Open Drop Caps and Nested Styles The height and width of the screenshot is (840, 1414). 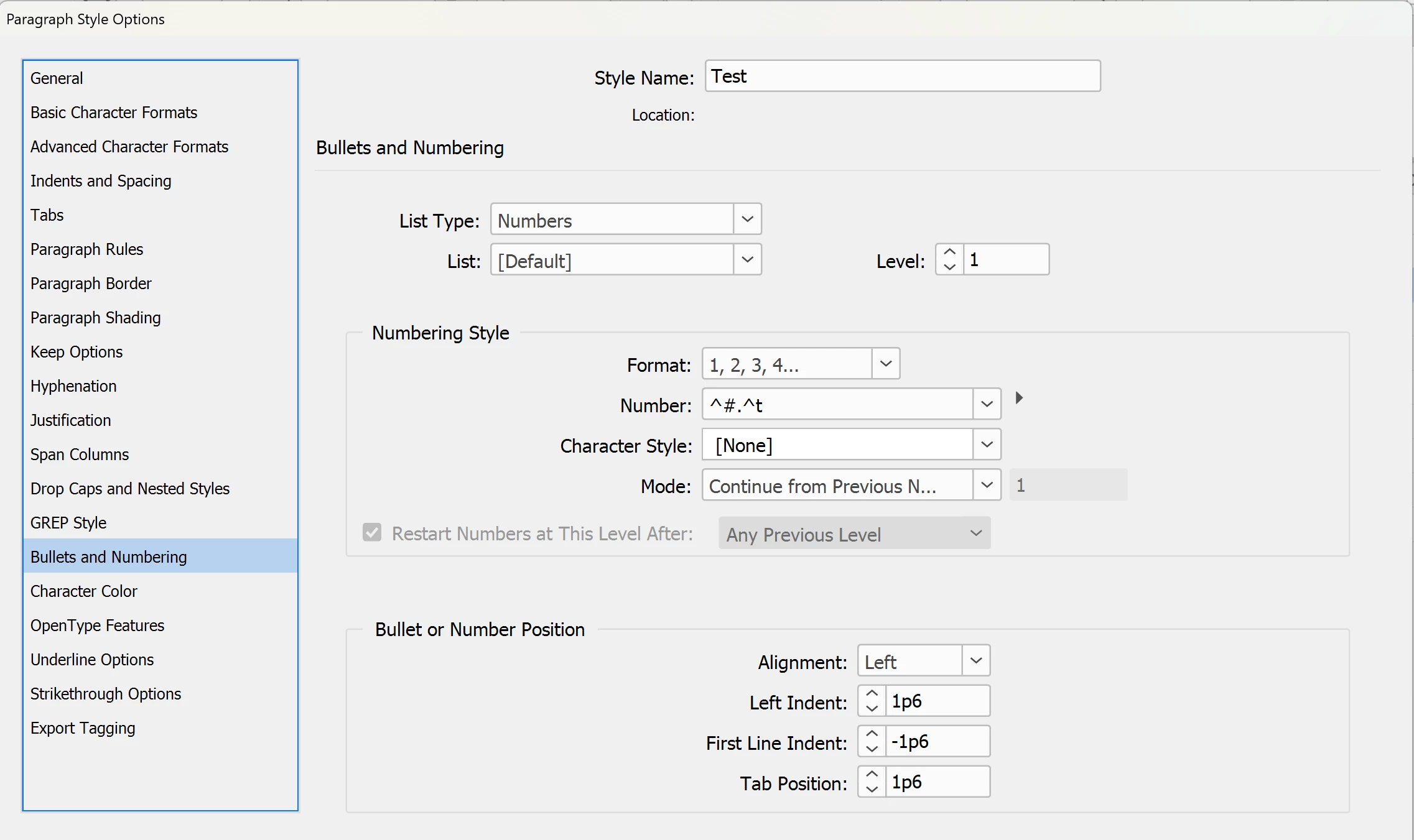click(x=130, y=489)
